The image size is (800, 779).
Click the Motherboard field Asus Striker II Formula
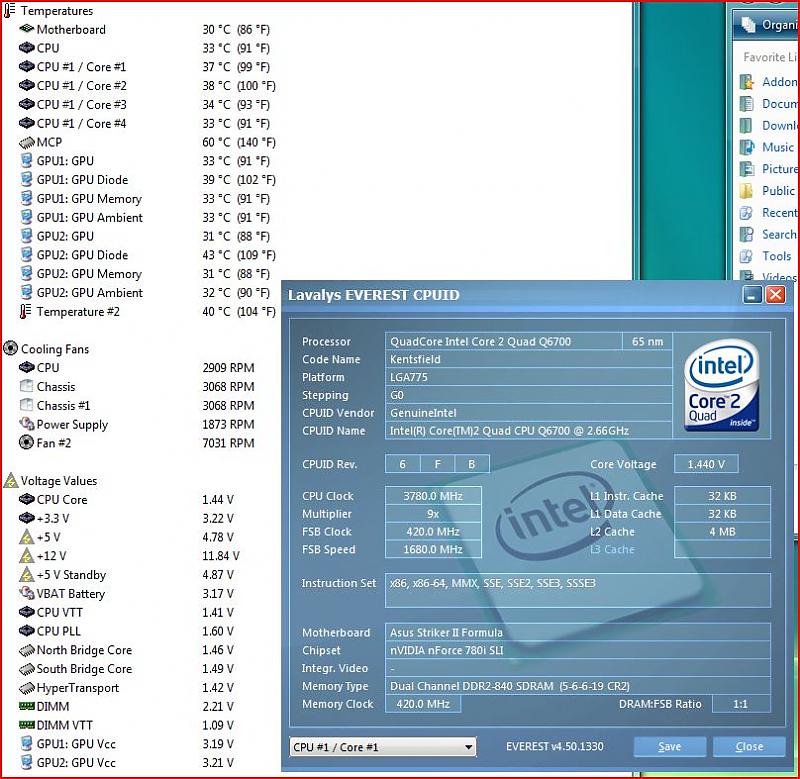578,633
